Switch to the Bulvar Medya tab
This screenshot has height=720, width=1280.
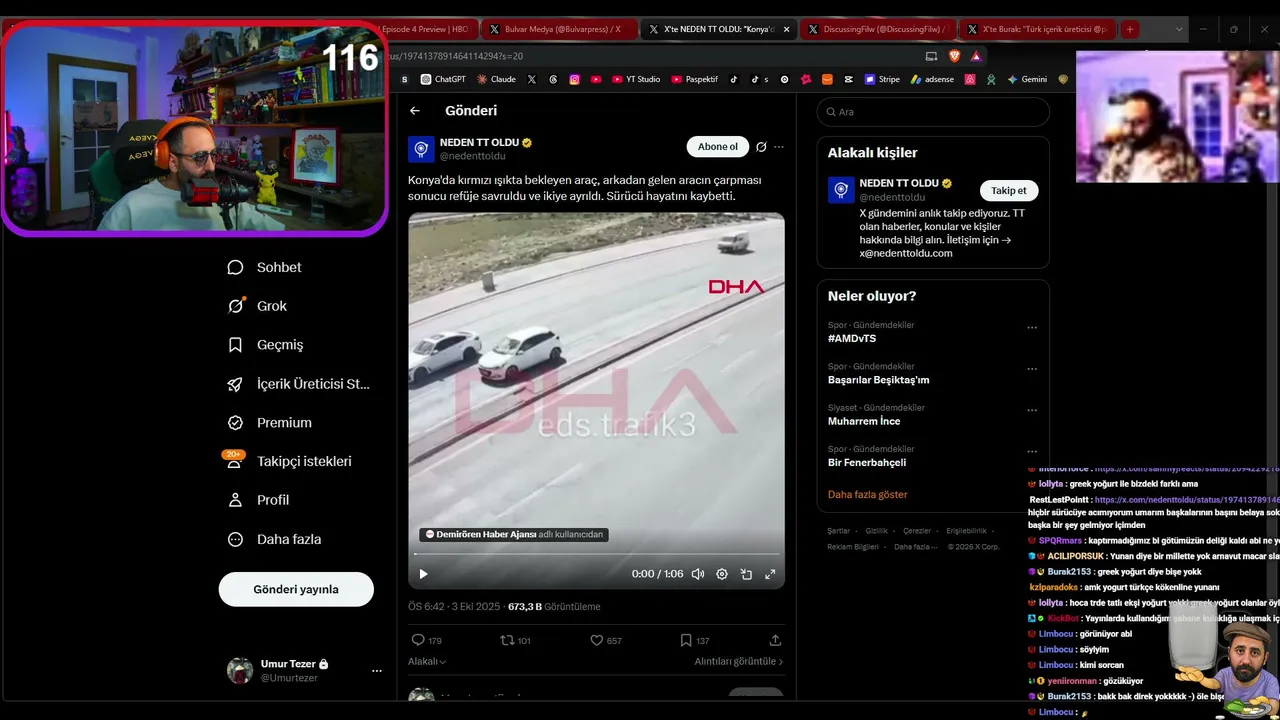pos(555,29)
